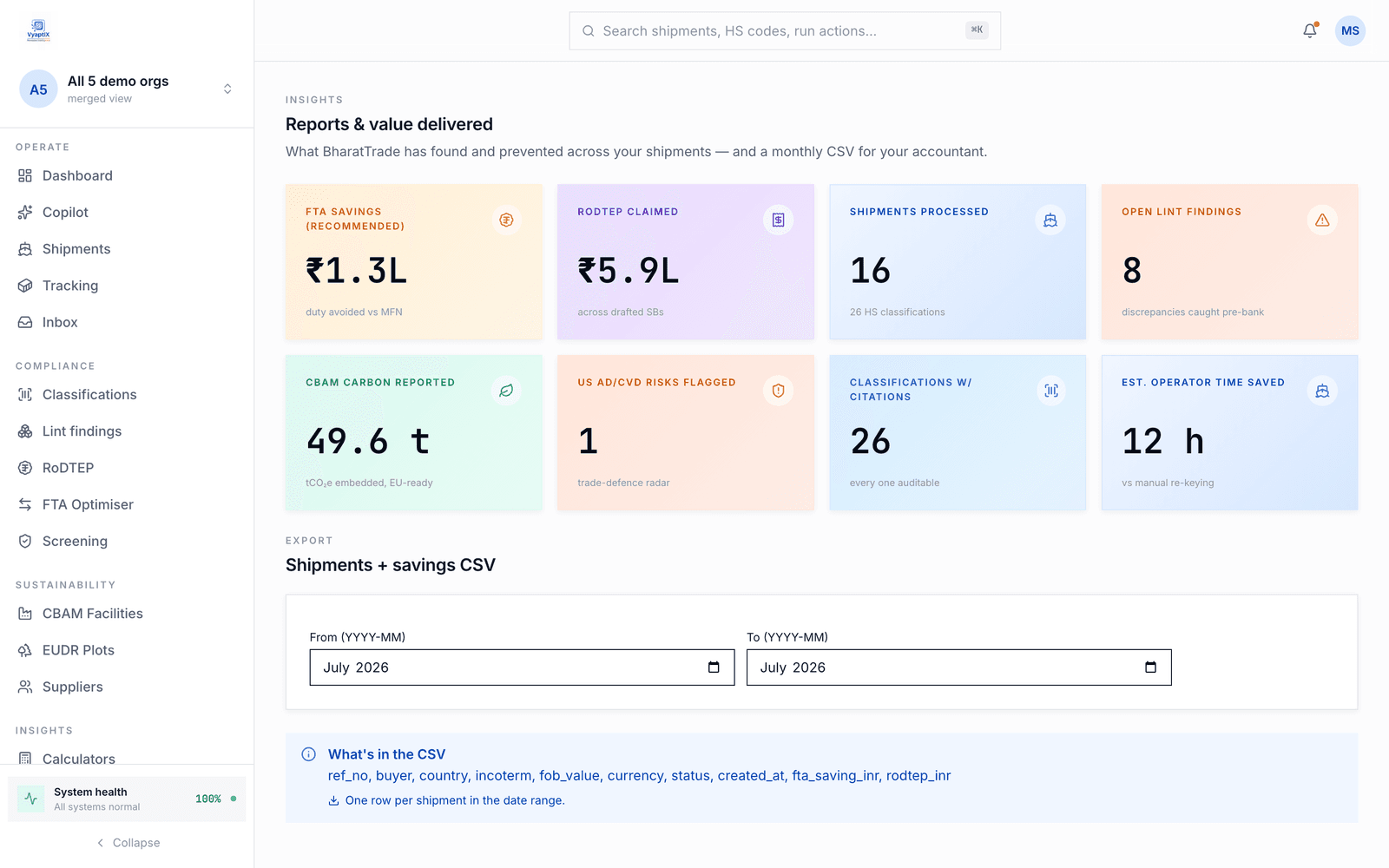Click the ₹1.3L FTA savings value
Screen dimensions: 1389x868
coord(356,271)
